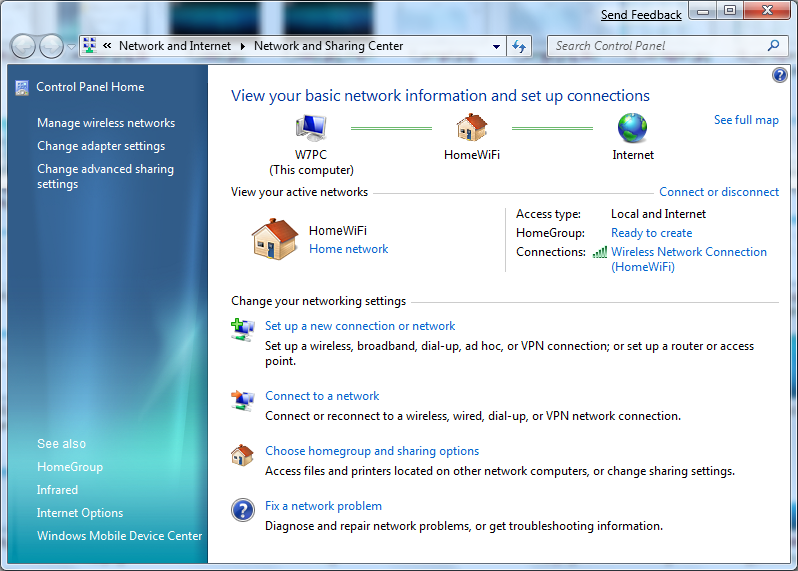Click the Refresh button next to address bar
Image resolution: width=798 pixels, height=571 pixels.
click(x=519, y=46)
